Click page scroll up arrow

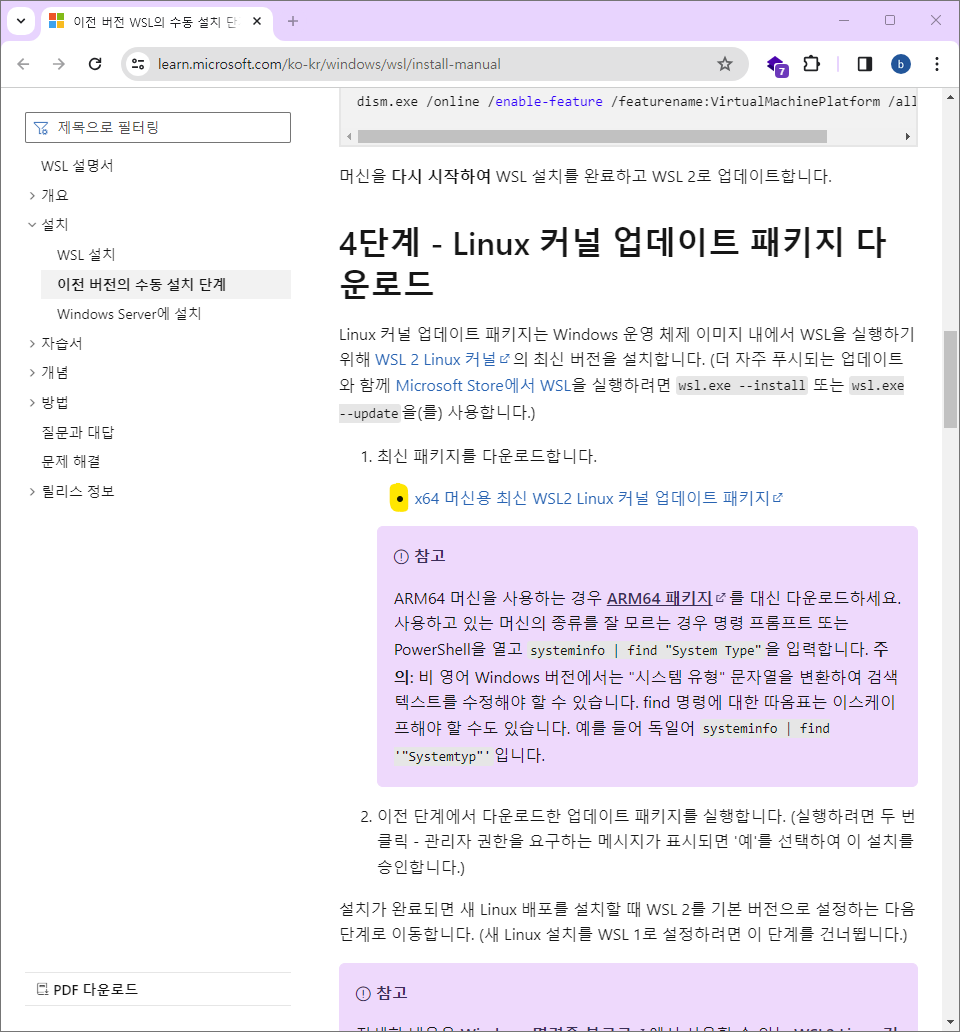pyautogui.click(x=950, y=97)
